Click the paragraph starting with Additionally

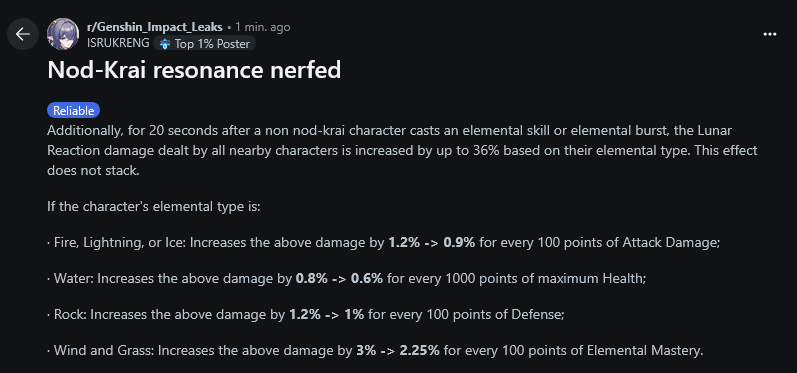(402, 151)
